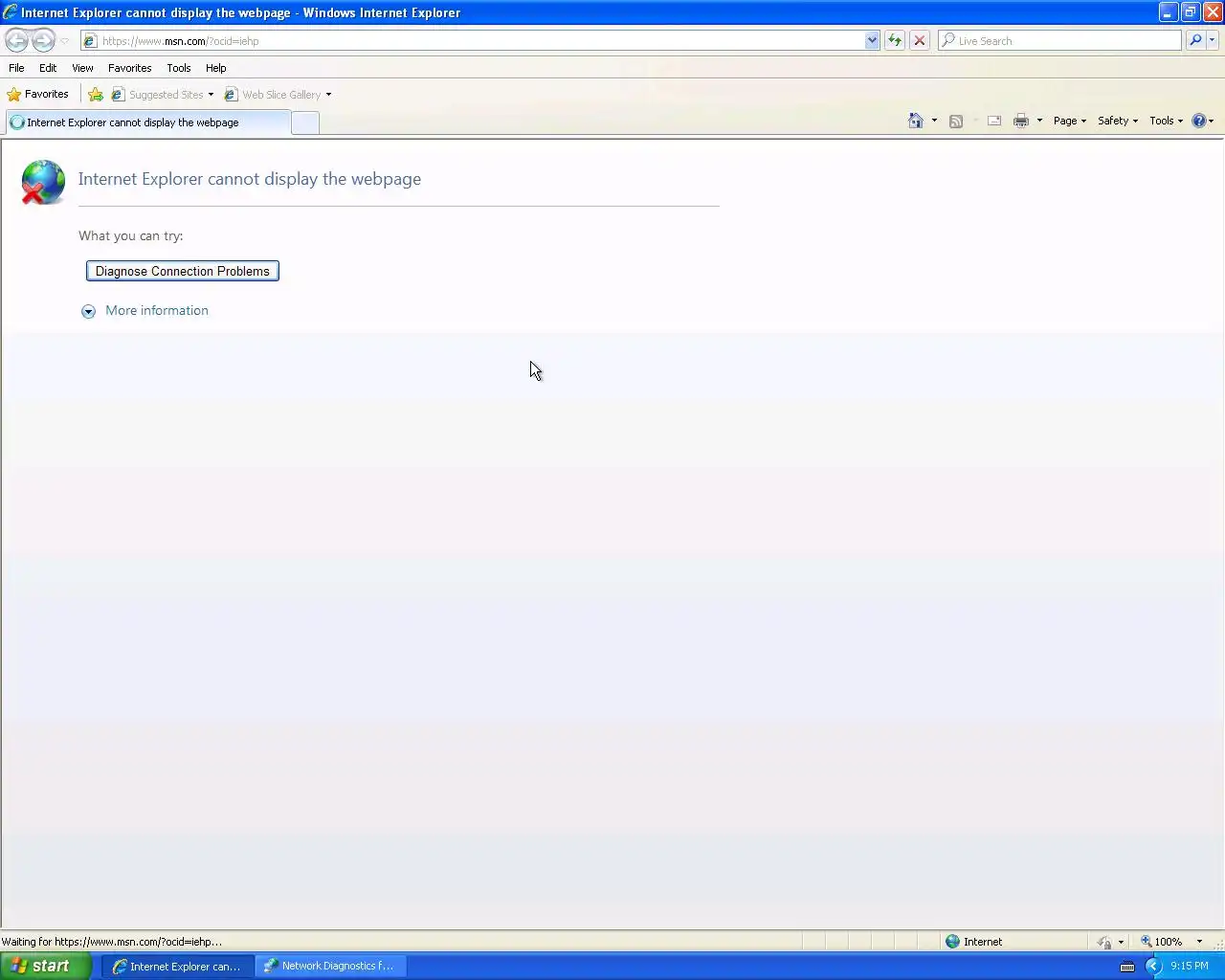1225x980 pixels.
Task: Click Diagnose Connection Problems button
Action: tap(183, 271)
